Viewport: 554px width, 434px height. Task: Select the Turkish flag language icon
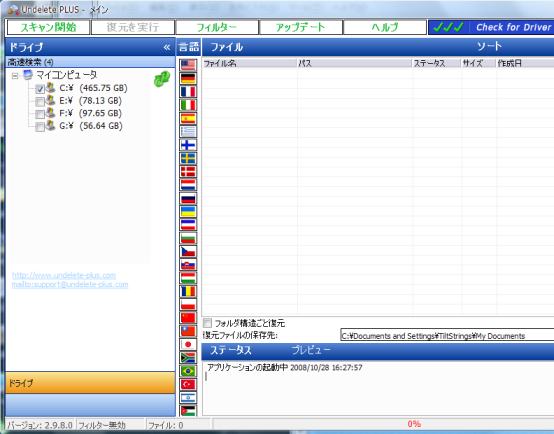tap(188, 385)
